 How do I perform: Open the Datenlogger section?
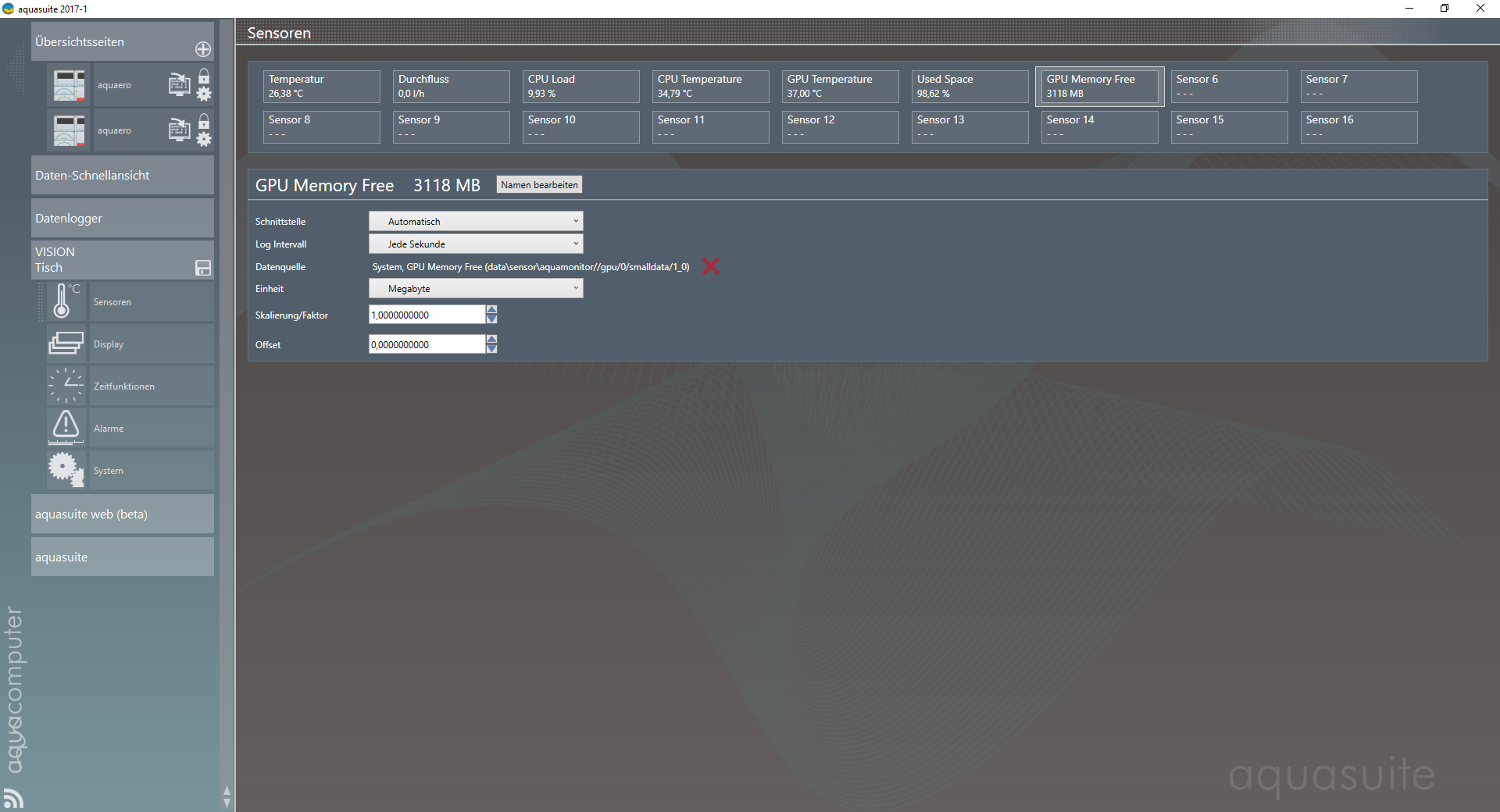coord(122,218)
